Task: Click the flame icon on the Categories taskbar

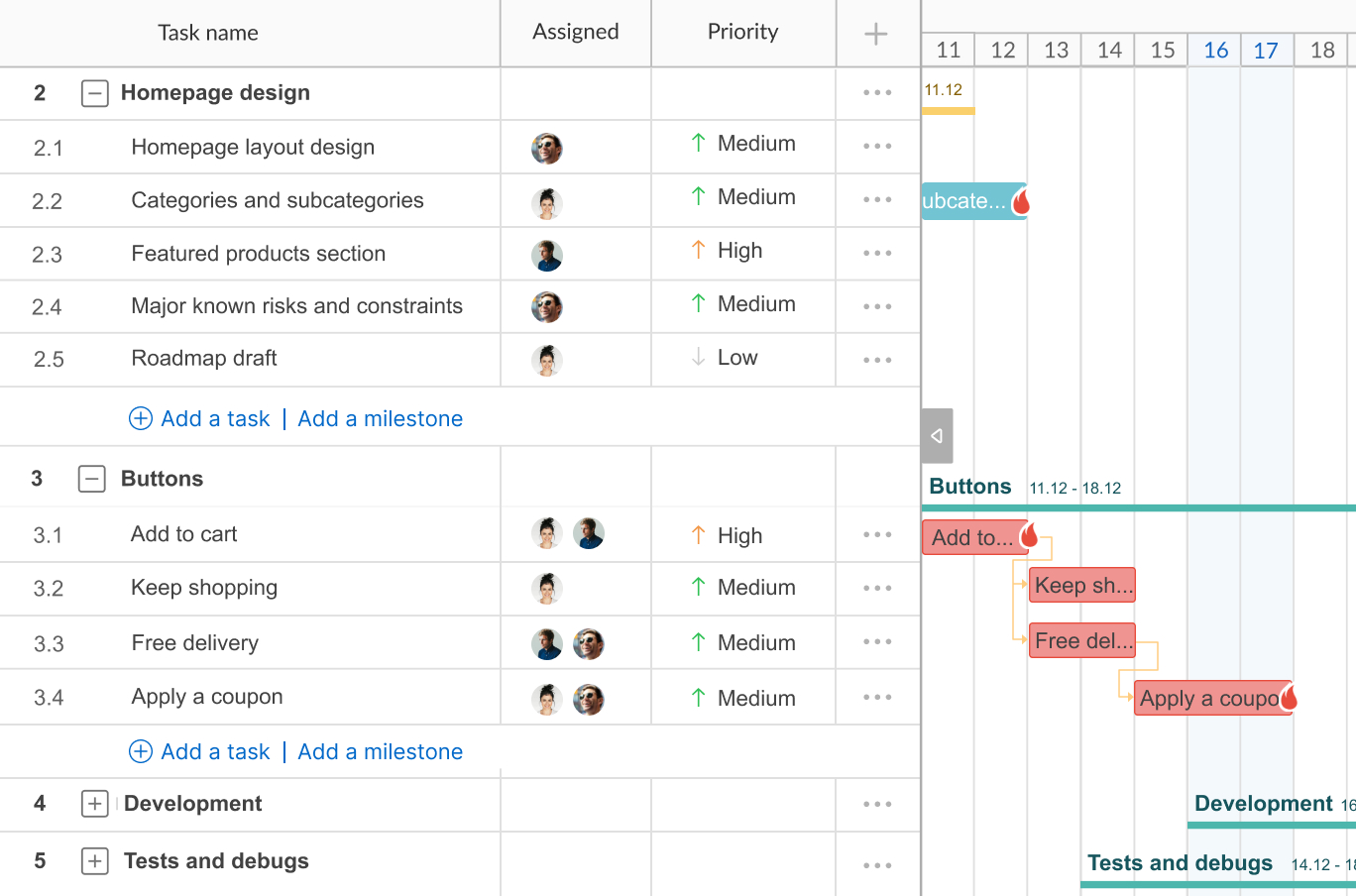Action: pos(1019,200)
